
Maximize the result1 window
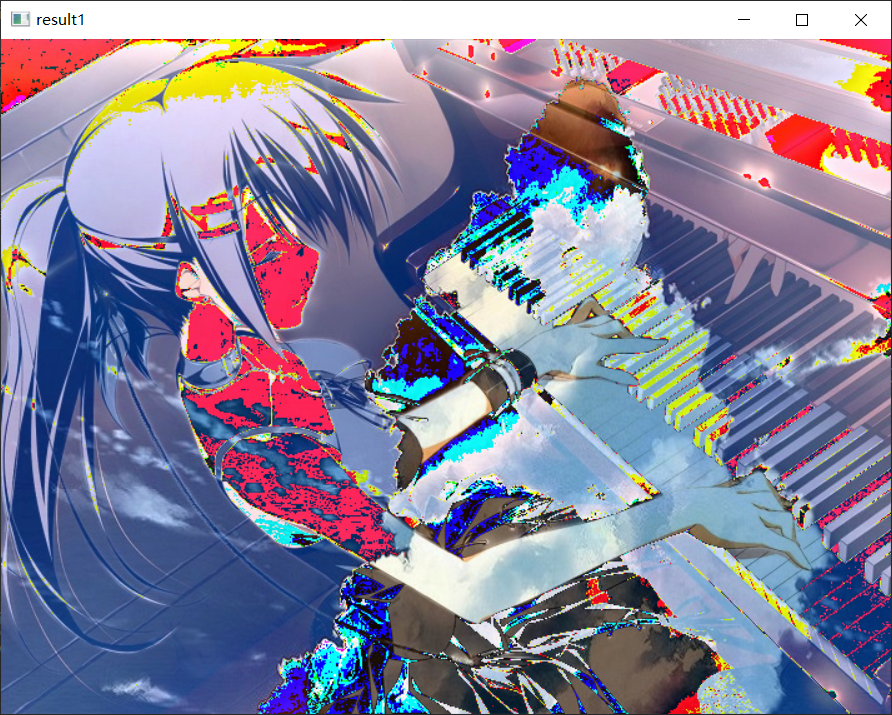point(802,20)
